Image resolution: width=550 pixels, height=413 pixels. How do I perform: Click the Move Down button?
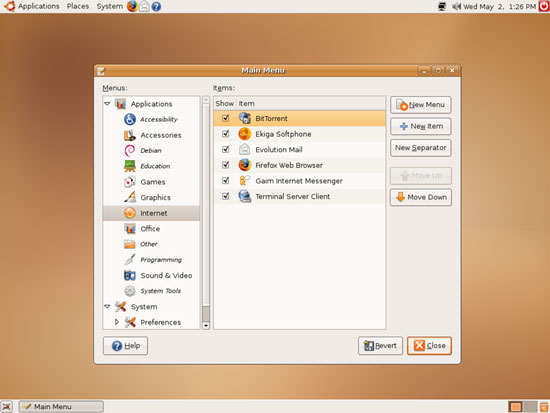point(421,197)
